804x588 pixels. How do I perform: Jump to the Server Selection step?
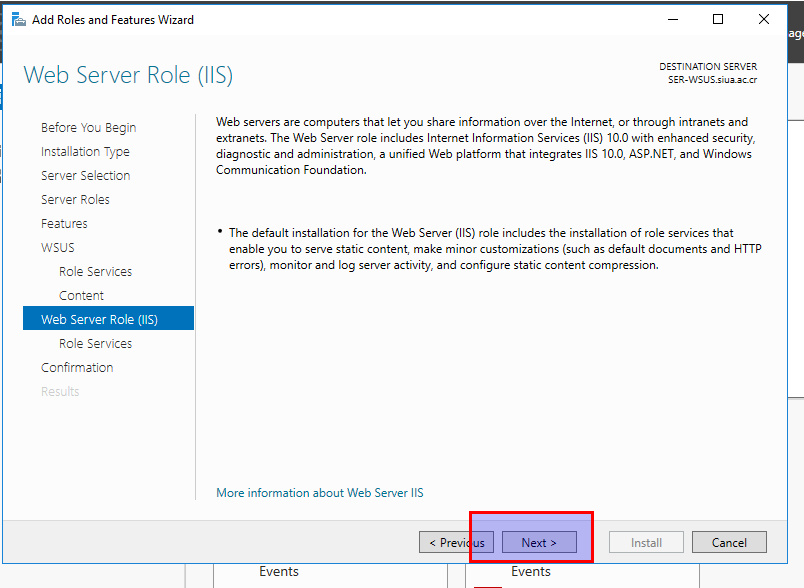[86, 175]
